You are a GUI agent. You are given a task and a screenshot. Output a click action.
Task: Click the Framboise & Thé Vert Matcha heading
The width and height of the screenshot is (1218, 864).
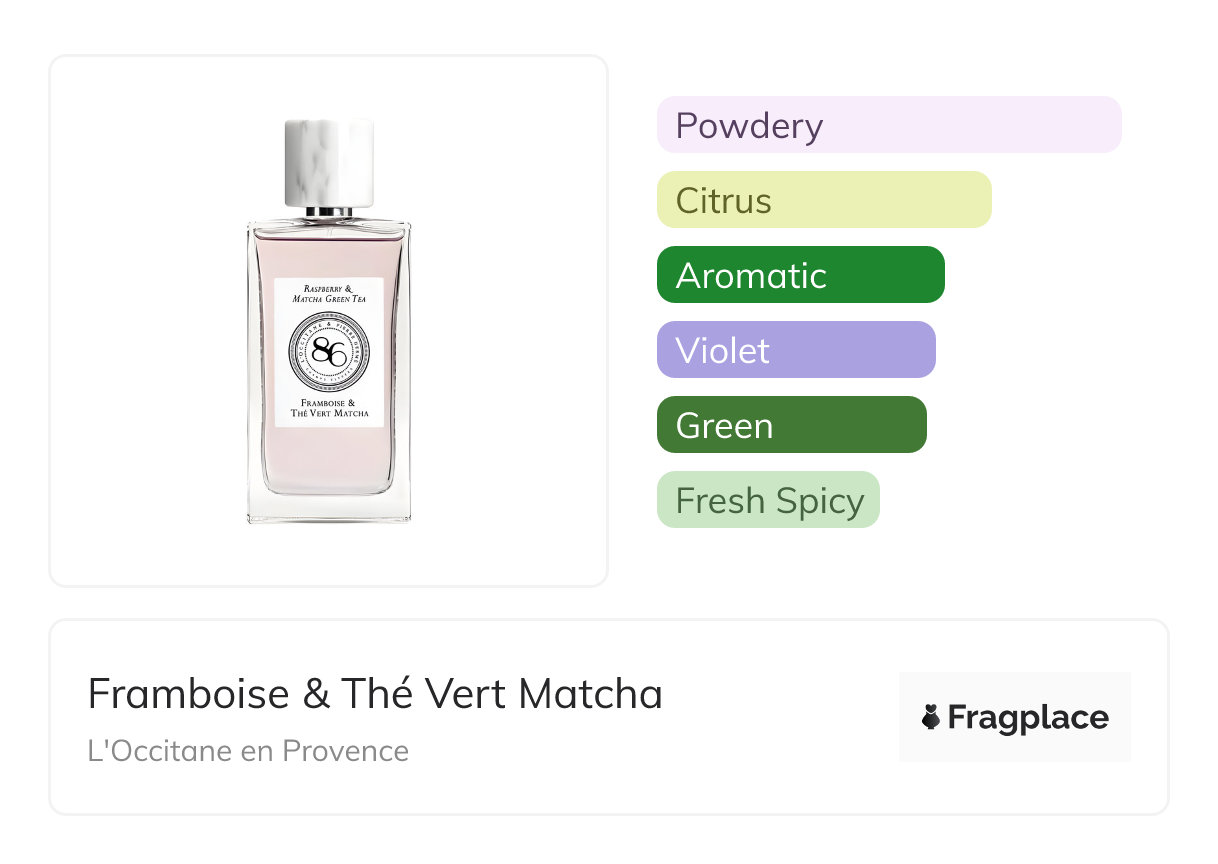click(375, 694)
